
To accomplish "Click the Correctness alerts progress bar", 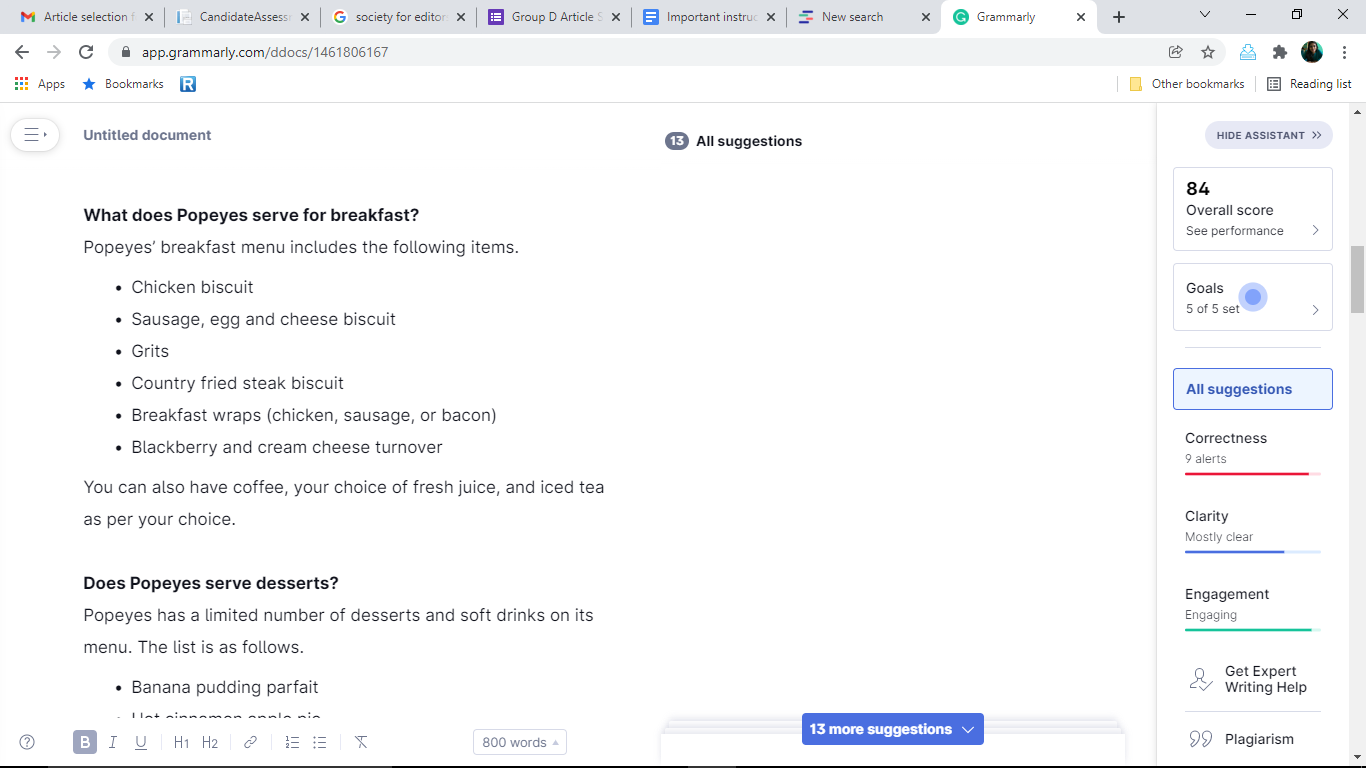I will click(x=1252, y=474).
